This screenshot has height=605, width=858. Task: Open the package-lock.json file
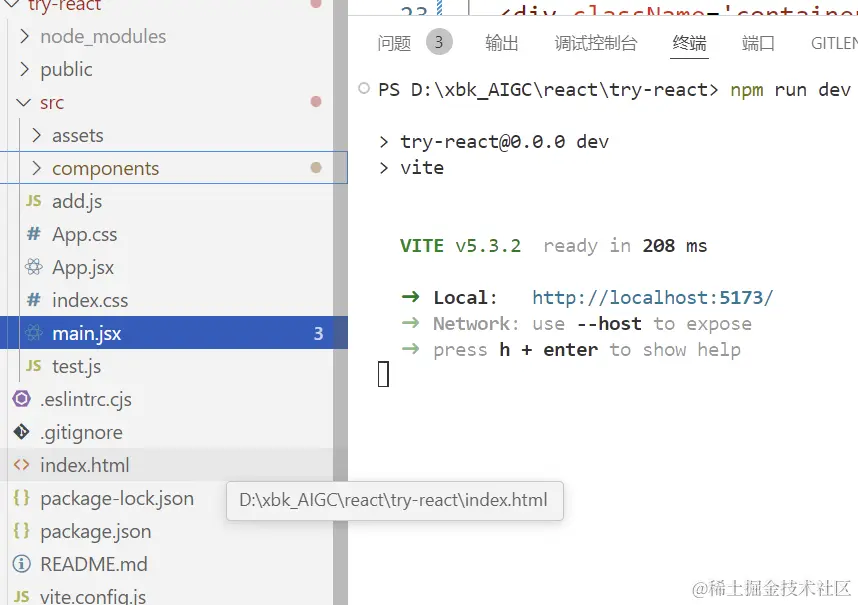click(x=117, y=498)
